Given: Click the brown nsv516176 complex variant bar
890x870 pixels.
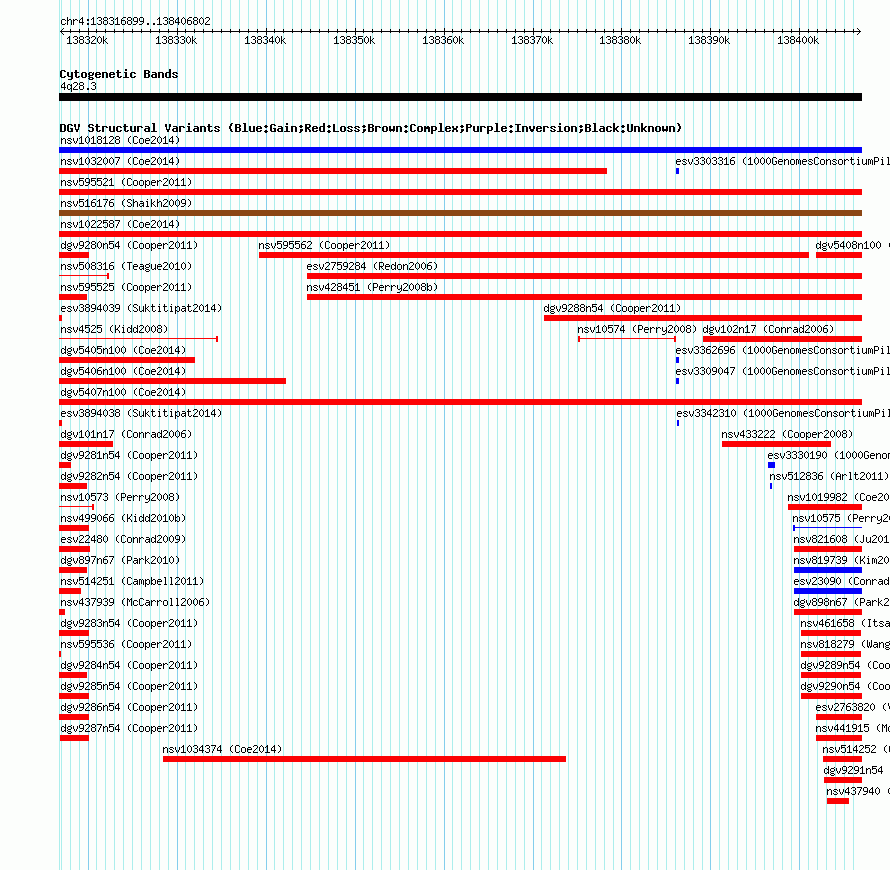Looking at the screenshot, I should (460, 213).
